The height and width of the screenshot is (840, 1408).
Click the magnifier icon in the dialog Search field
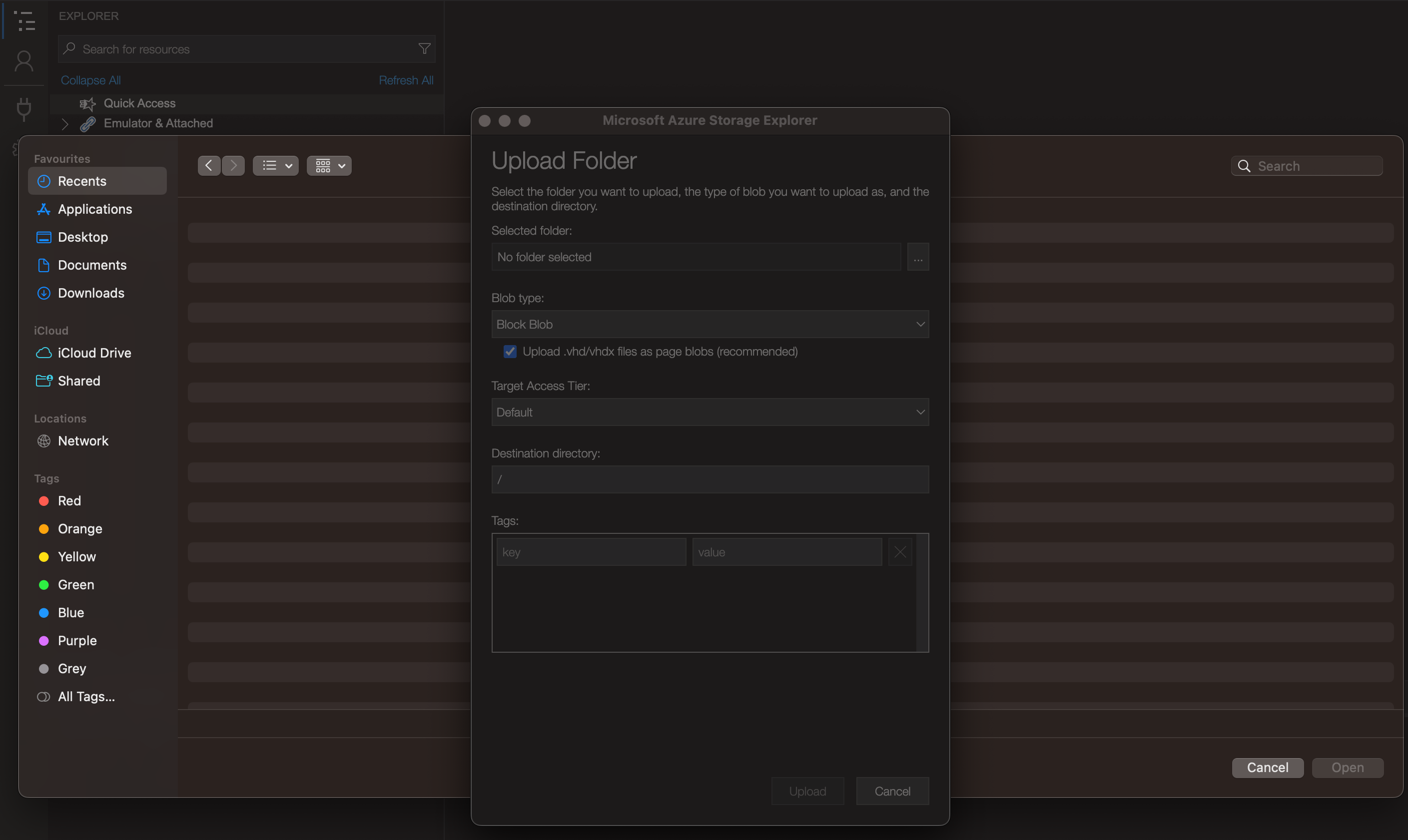point(1244,166)
